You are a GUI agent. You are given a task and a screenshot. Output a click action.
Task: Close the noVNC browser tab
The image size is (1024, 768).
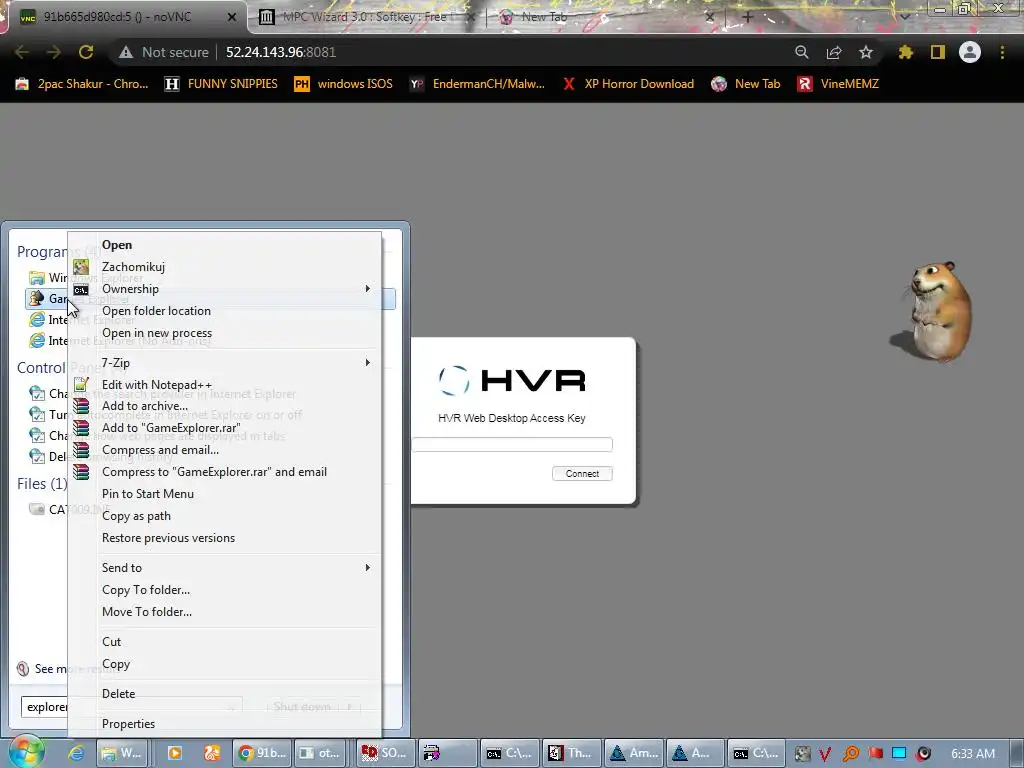point(231,17)
